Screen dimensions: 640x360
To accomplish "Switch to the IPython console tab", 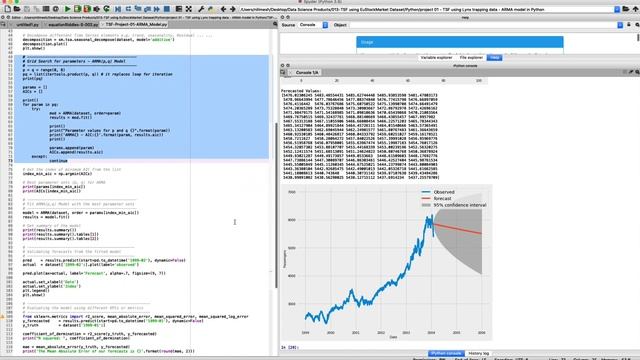I will click(x=446, y=353).
